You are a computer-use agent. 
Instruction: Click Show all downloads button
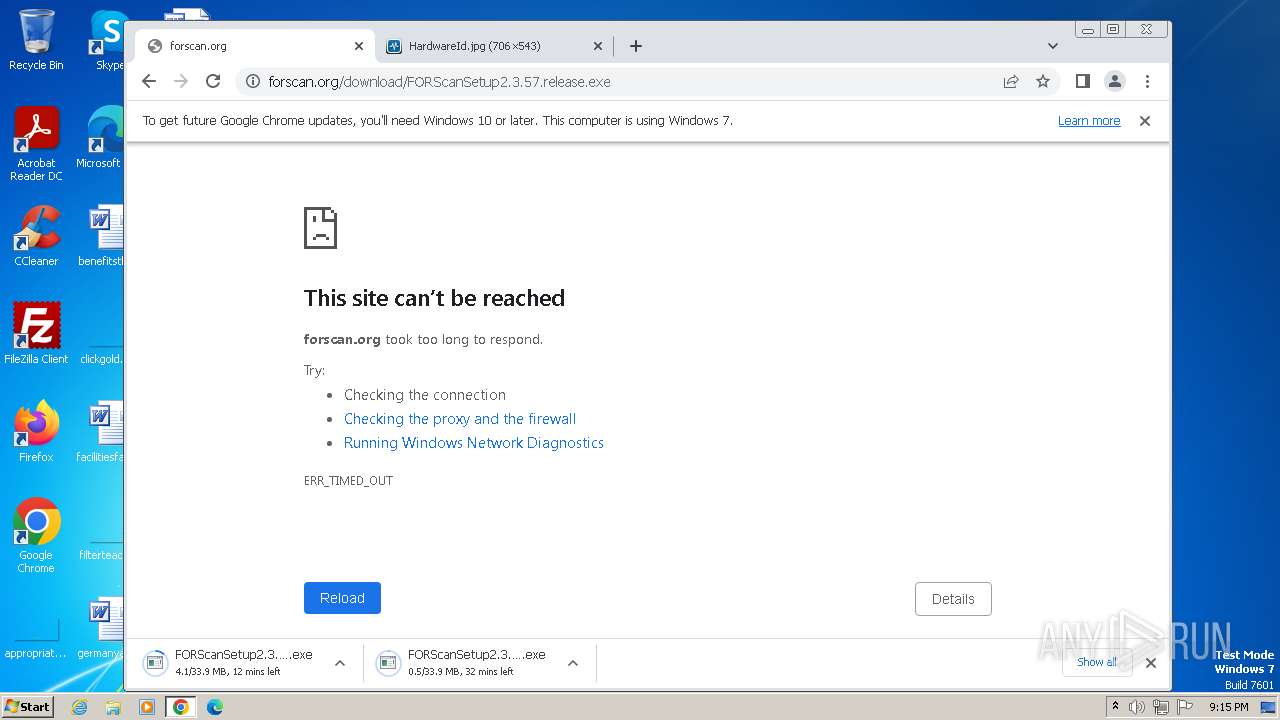[1097, 662]
